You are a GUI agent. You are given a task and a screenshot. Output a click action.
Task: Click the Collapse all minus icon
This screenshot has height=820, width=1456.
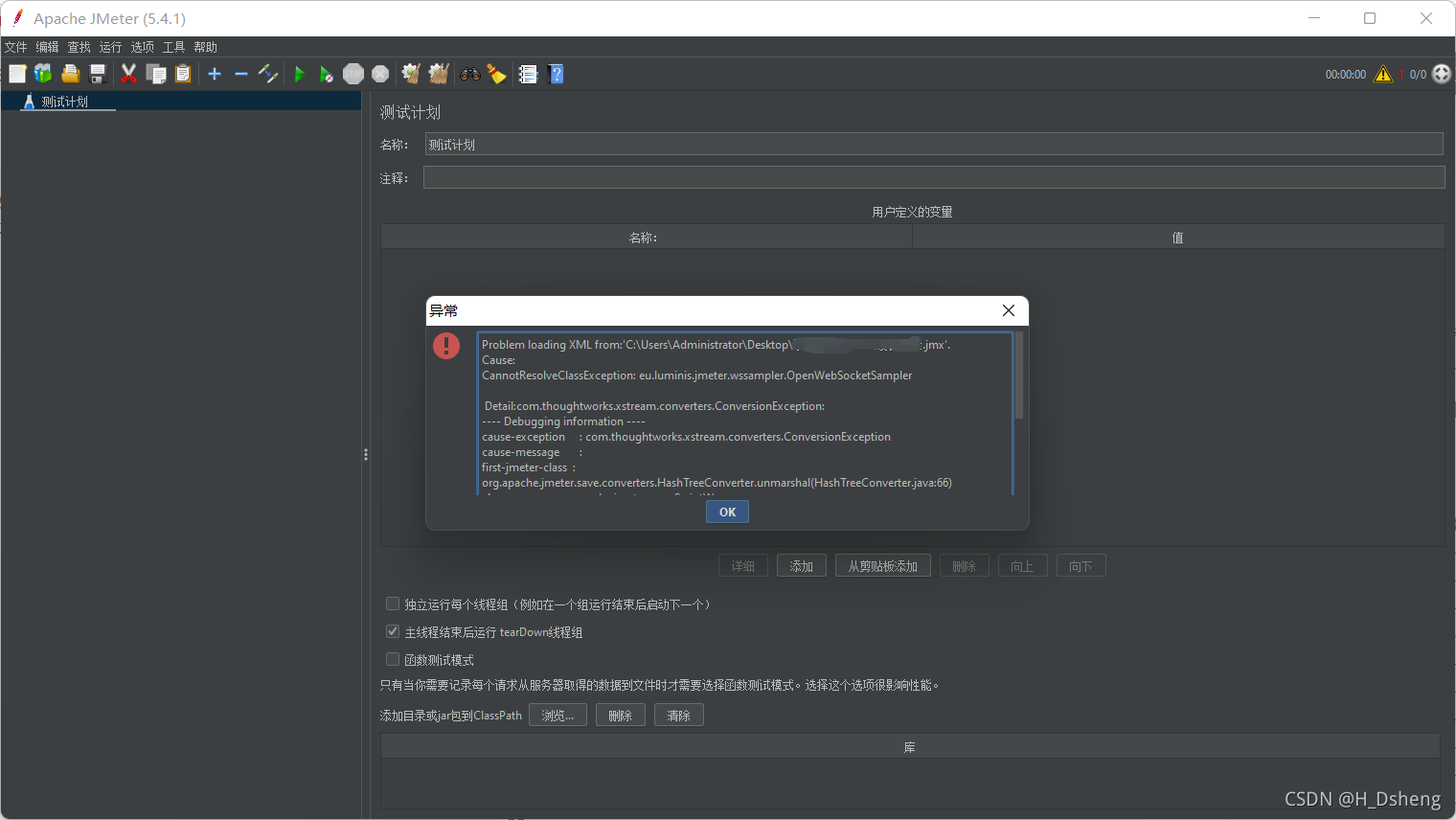point(241,74)
